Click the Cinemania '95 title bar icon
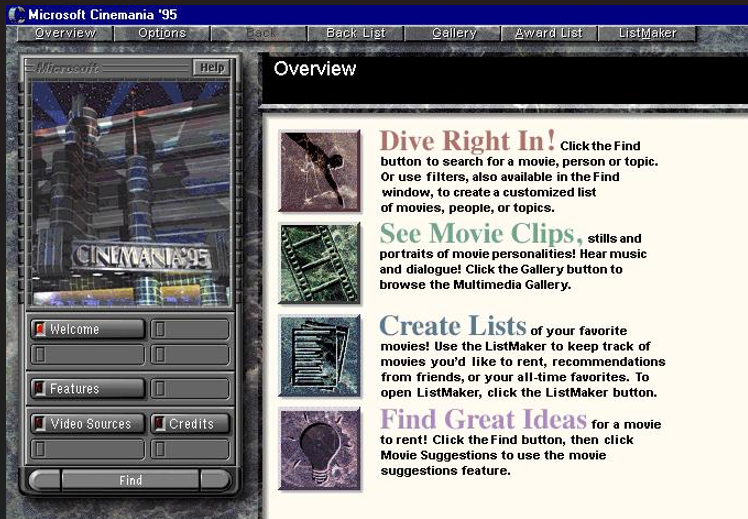The image size is (748, 519). click(17, 14)
